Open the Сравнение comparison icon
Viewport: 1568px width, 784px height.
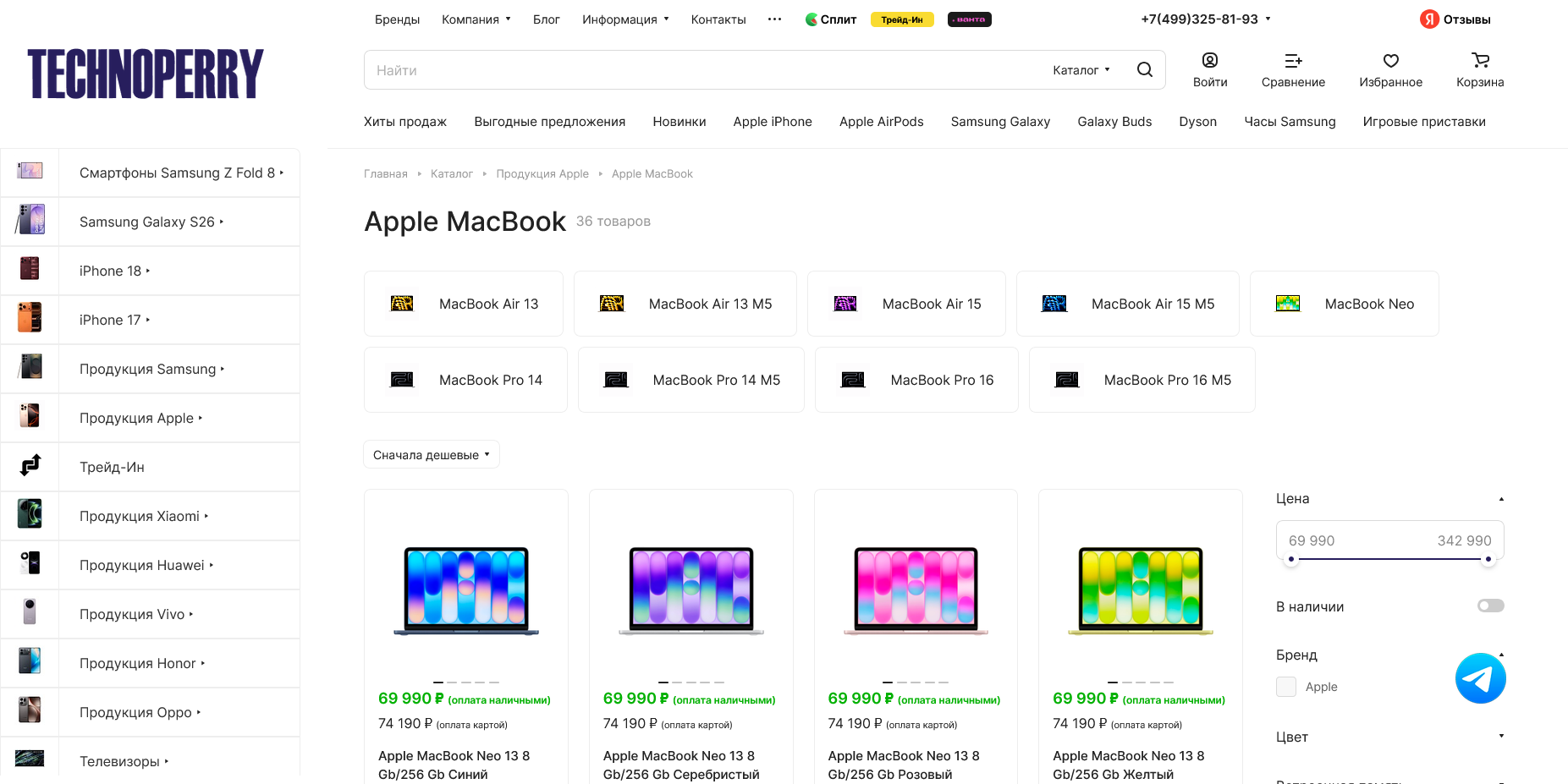click(x=1293, y=60)
